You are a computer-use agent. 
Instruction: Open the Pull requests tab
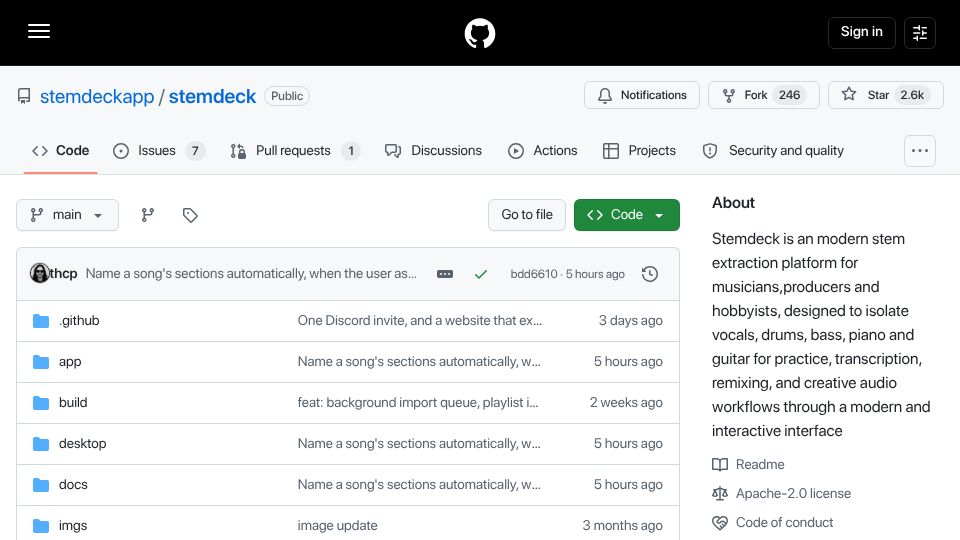click(x=294, y=151)
